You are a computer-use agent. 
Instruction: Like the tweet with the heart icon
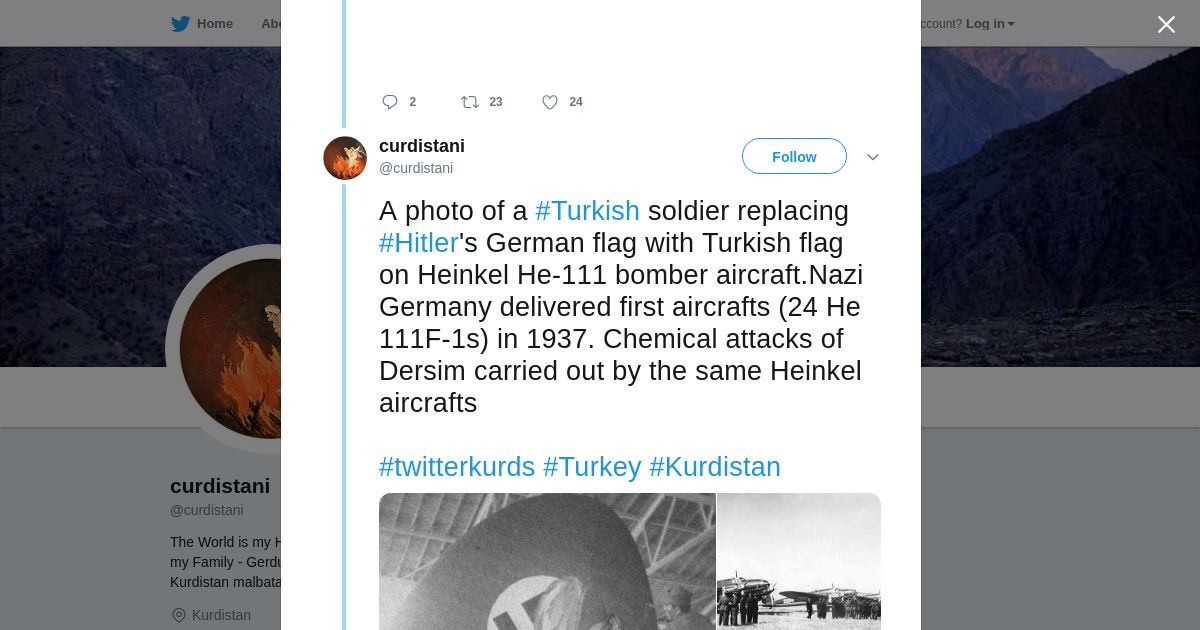pos(550,102)
